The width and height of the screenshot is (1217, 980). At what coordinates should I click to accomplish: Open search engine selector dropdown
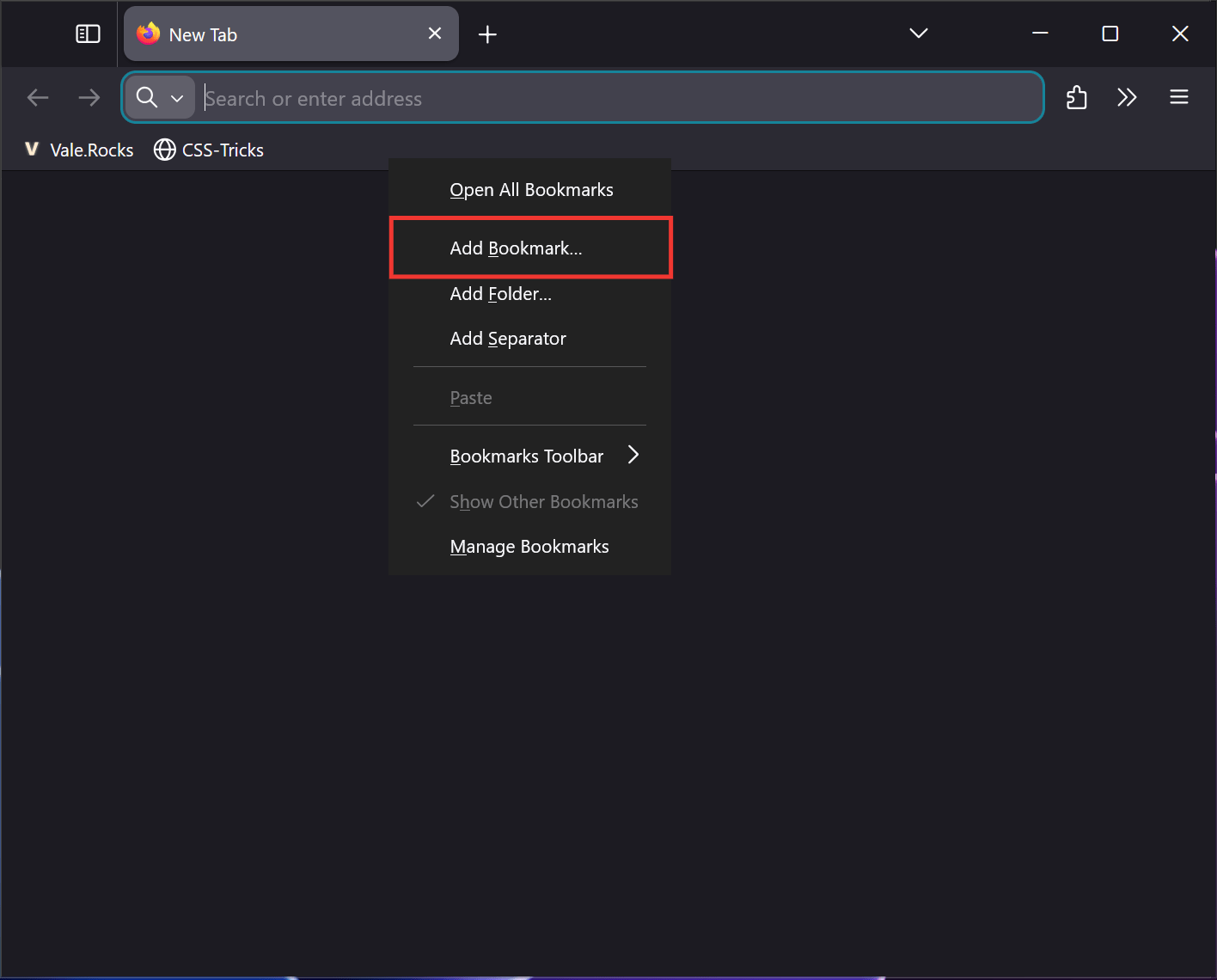point(178,97)
